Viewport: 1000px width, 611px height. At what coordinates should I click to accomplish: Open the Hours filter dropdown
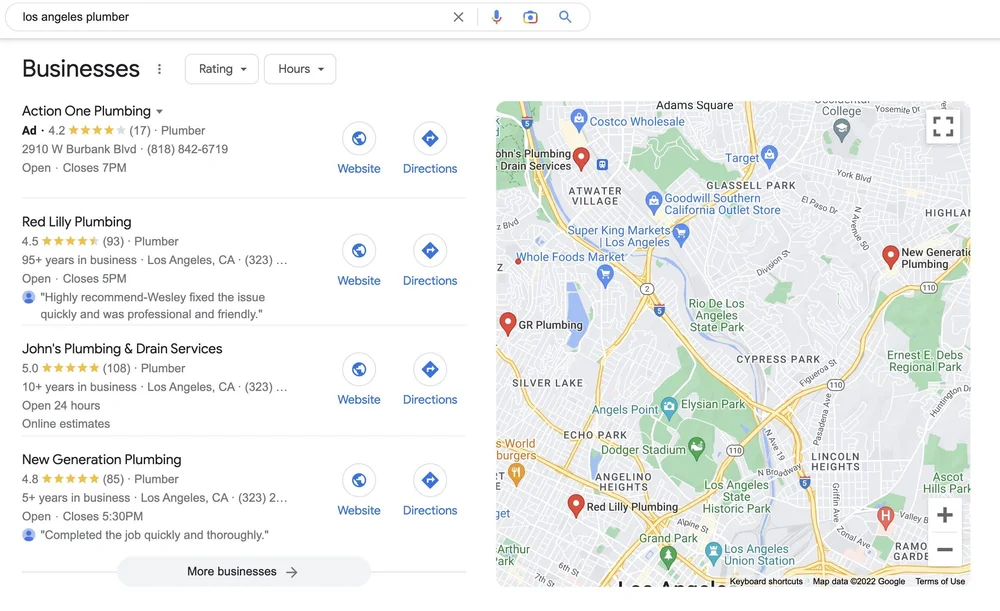tap(300, 69)
